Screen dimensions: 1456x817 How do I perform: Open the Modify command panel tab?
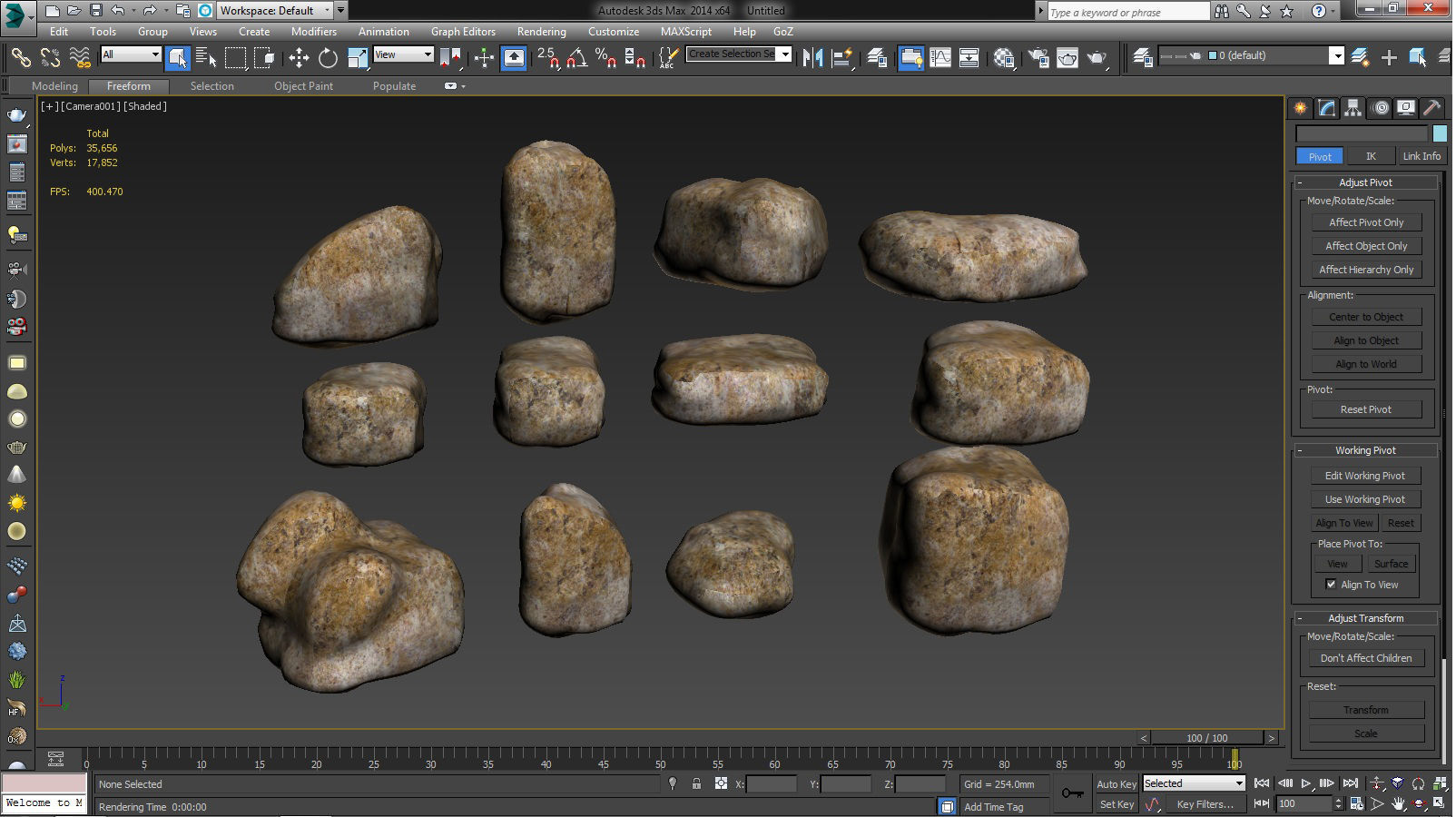[1327, 108]
